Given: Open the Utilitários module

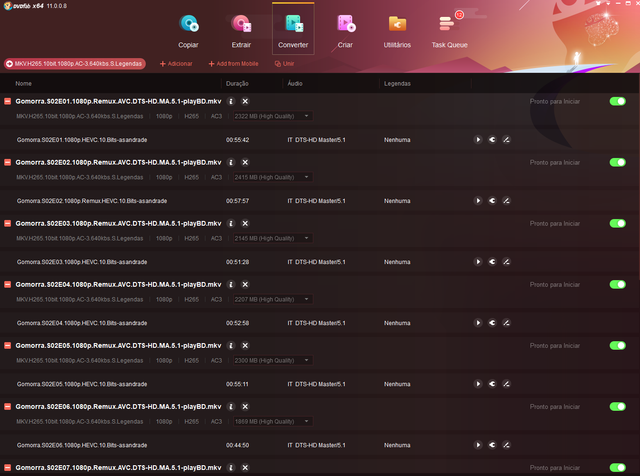Looking at the screenshot, I should coord(397,31).
